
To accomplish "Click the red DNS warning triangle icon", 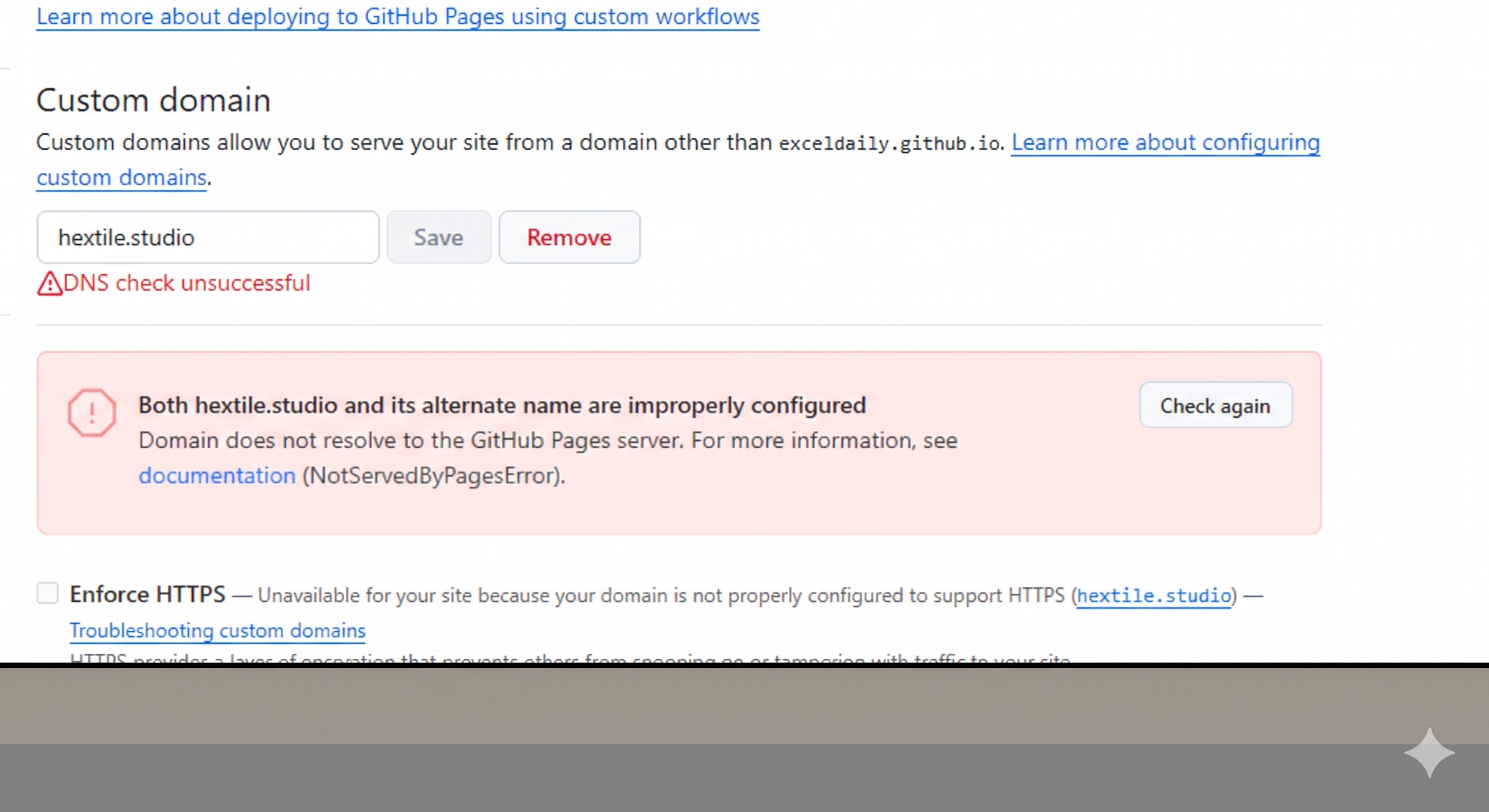I will click(x=50, y=284).
